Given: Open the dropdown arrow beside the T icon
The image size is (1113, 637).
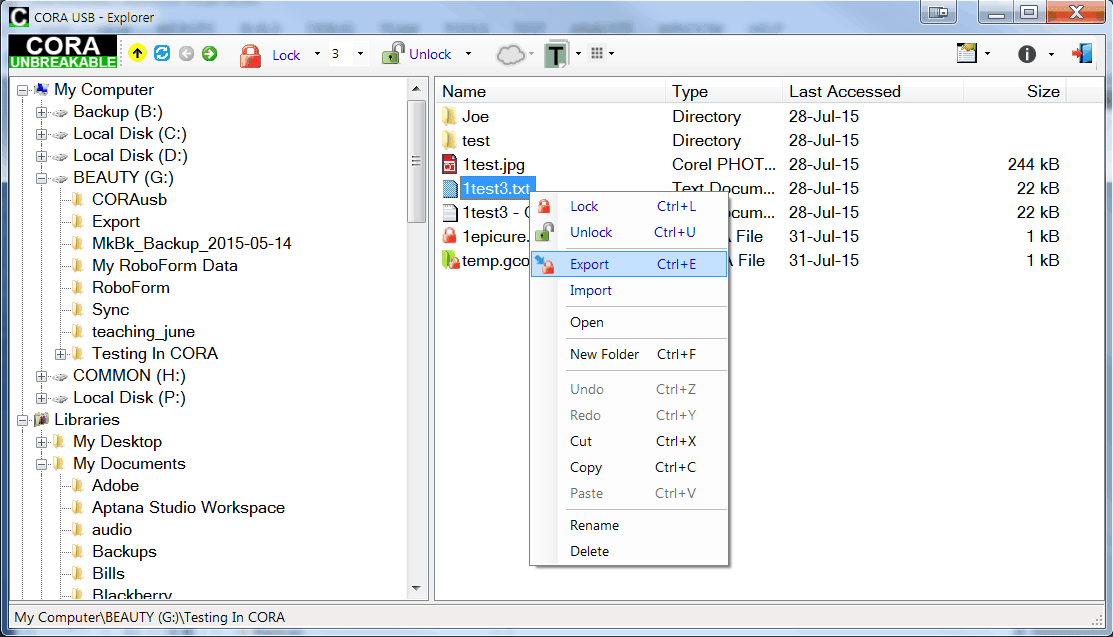Looking at the screenshot, I should tap(579, 54).
